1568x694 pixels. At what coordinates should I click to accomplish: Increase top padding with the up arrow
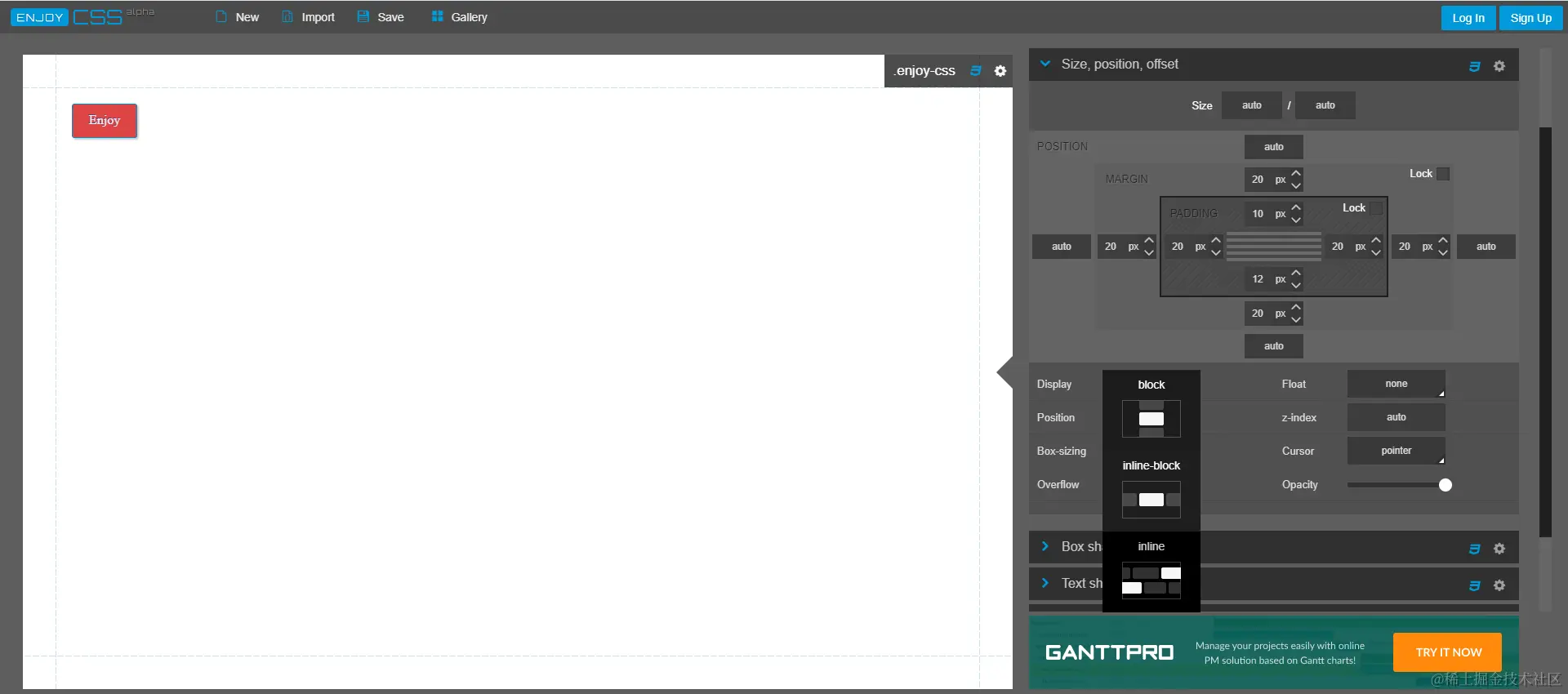point(1296,207)
